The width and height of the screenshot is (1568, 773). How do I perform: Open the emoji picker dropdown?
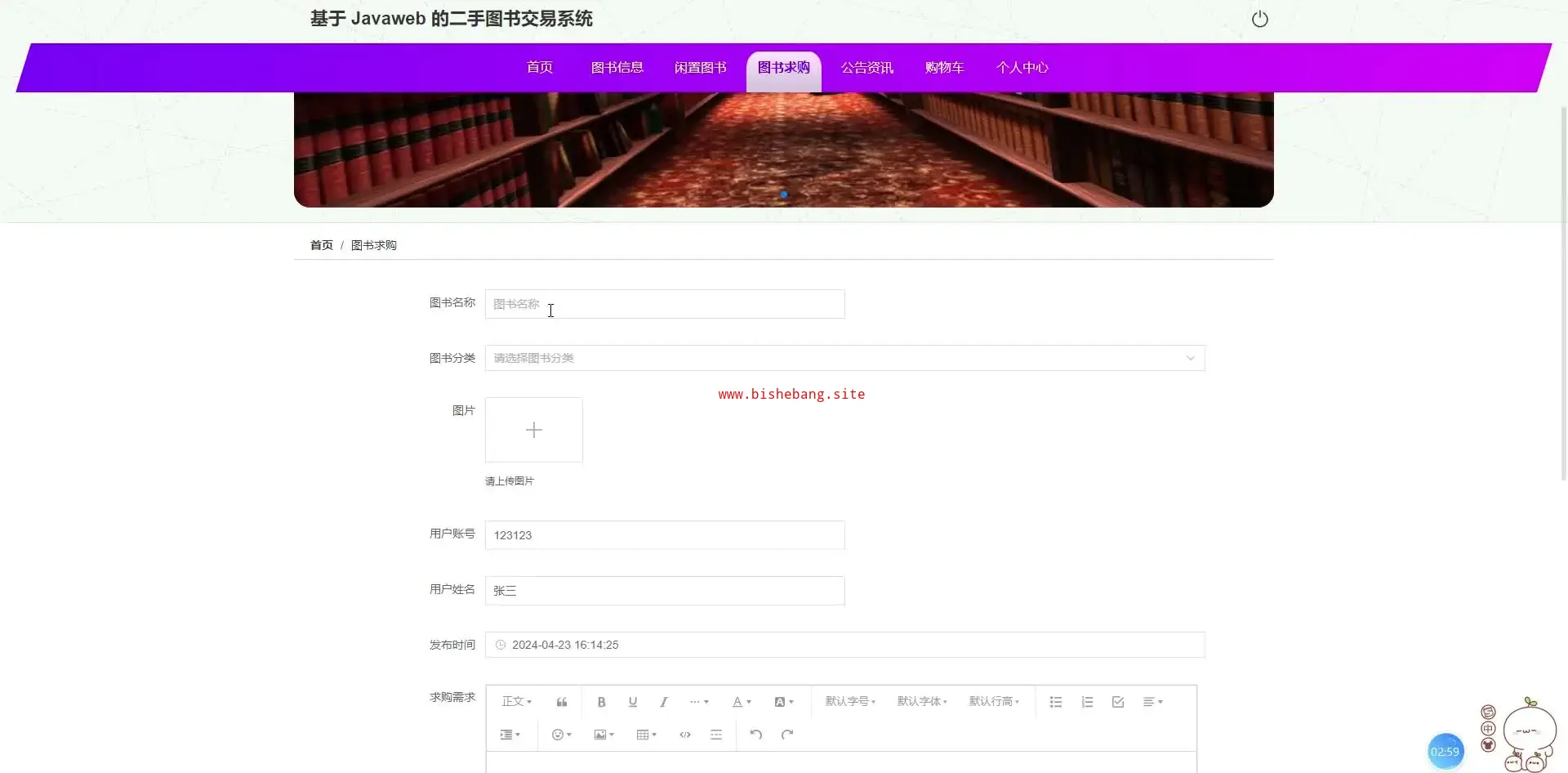(x=562, y=735)
